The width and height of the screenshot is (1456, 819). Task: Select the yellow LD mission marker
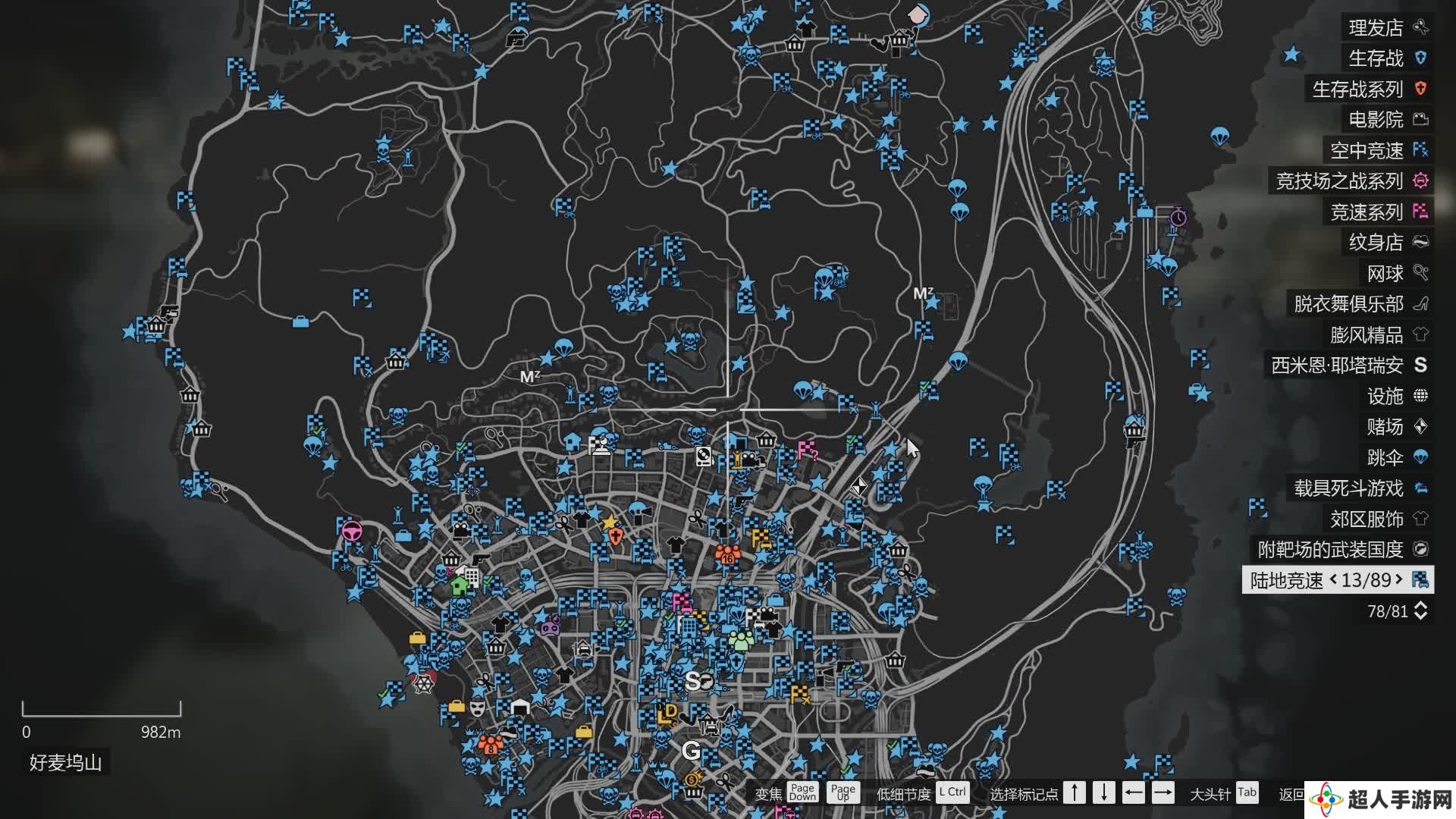(667, 714)
